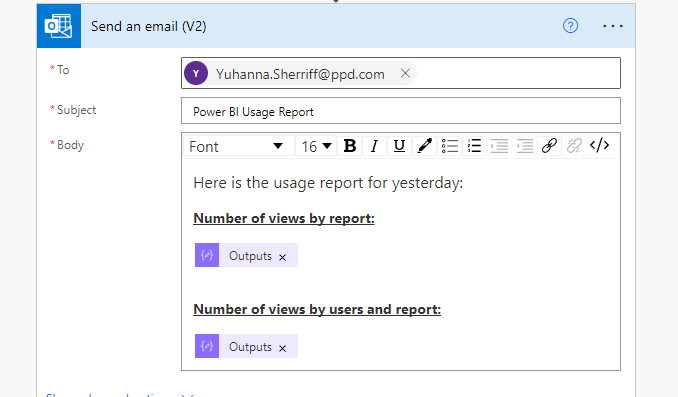The width and height of the screenshot is (678, 397).
Task: Click 'Number of views by report:' heading
Action: [284, 218]
